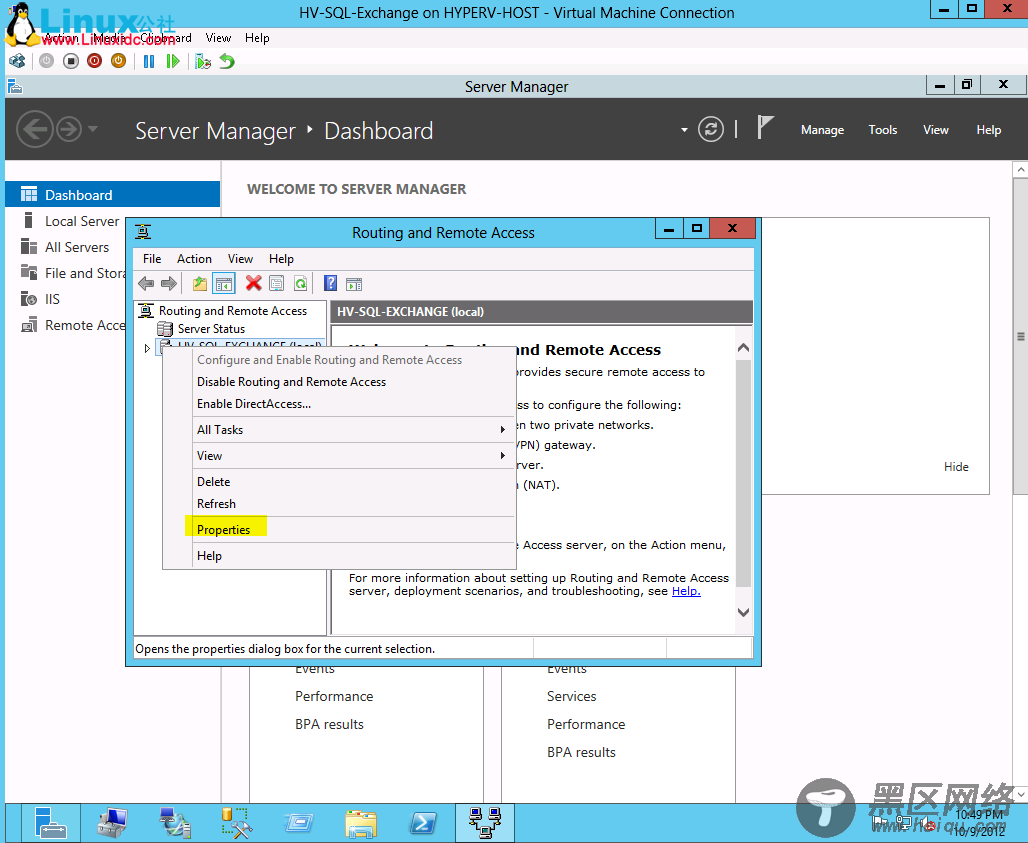
Task: Open Server Manager from the taskbar
Action: point(50,823)
